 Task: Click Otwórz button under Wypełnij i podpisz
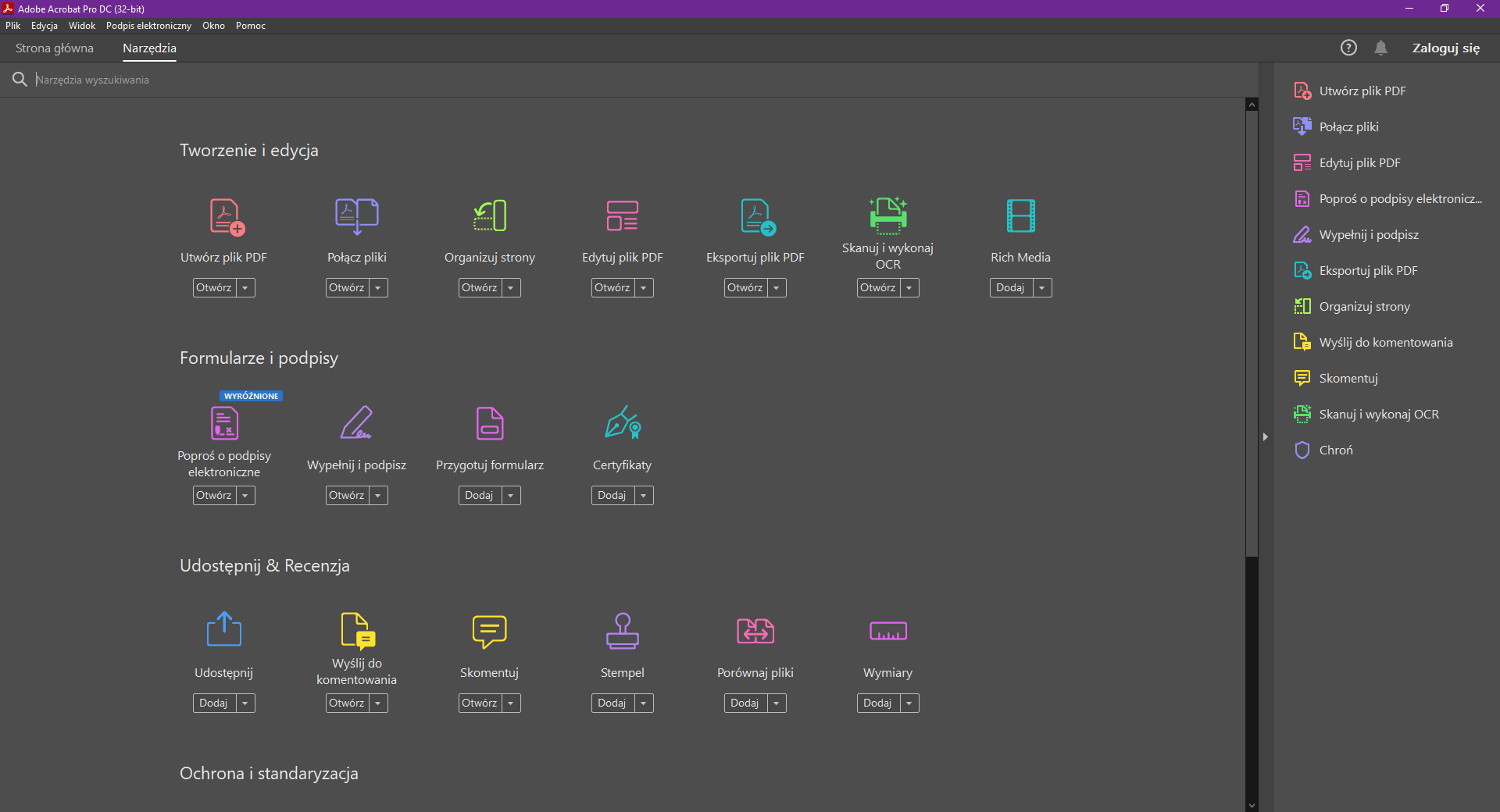click(x=347, y=496)
